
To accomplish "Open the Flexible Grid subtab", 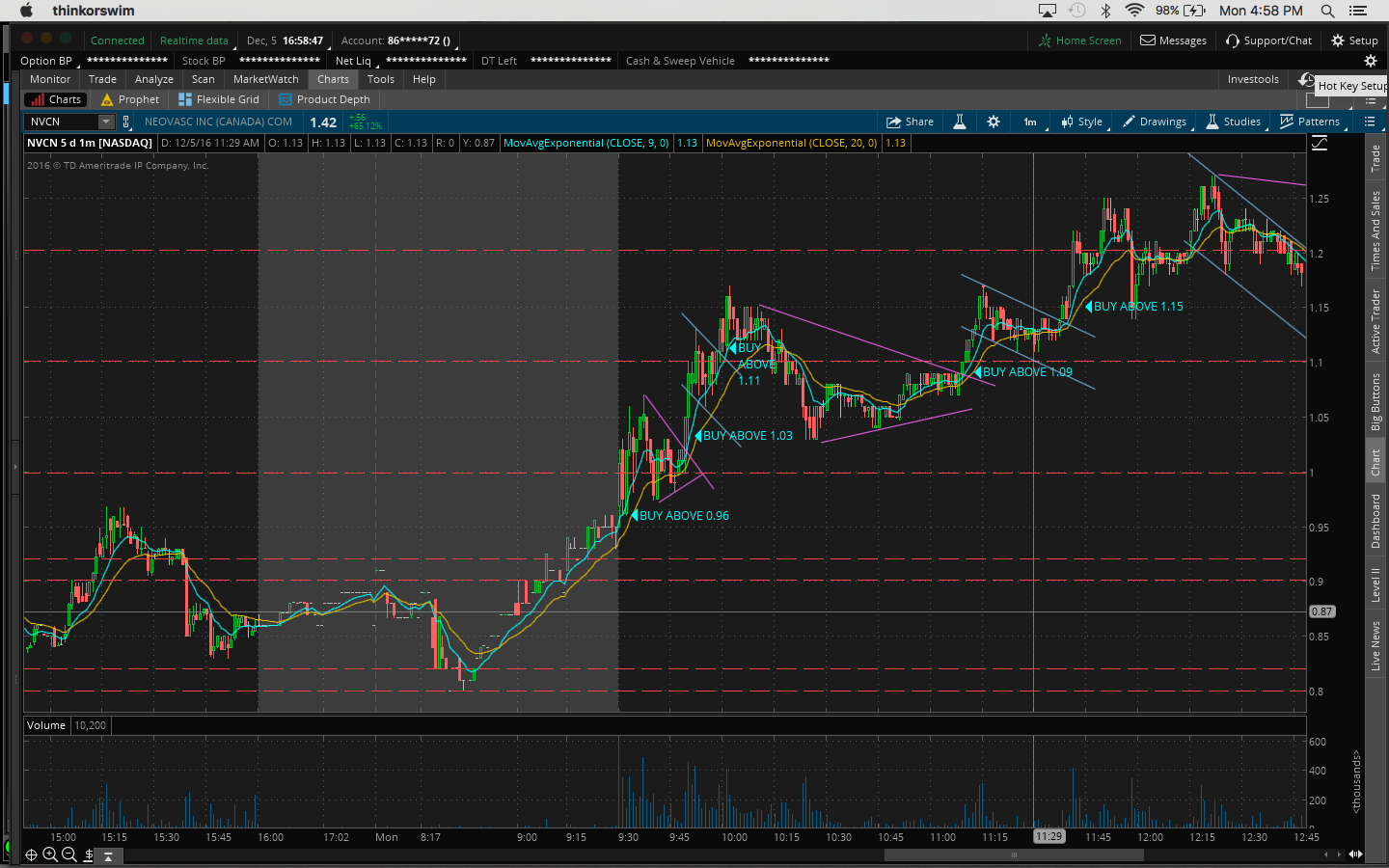I will (x=219, y=99).
